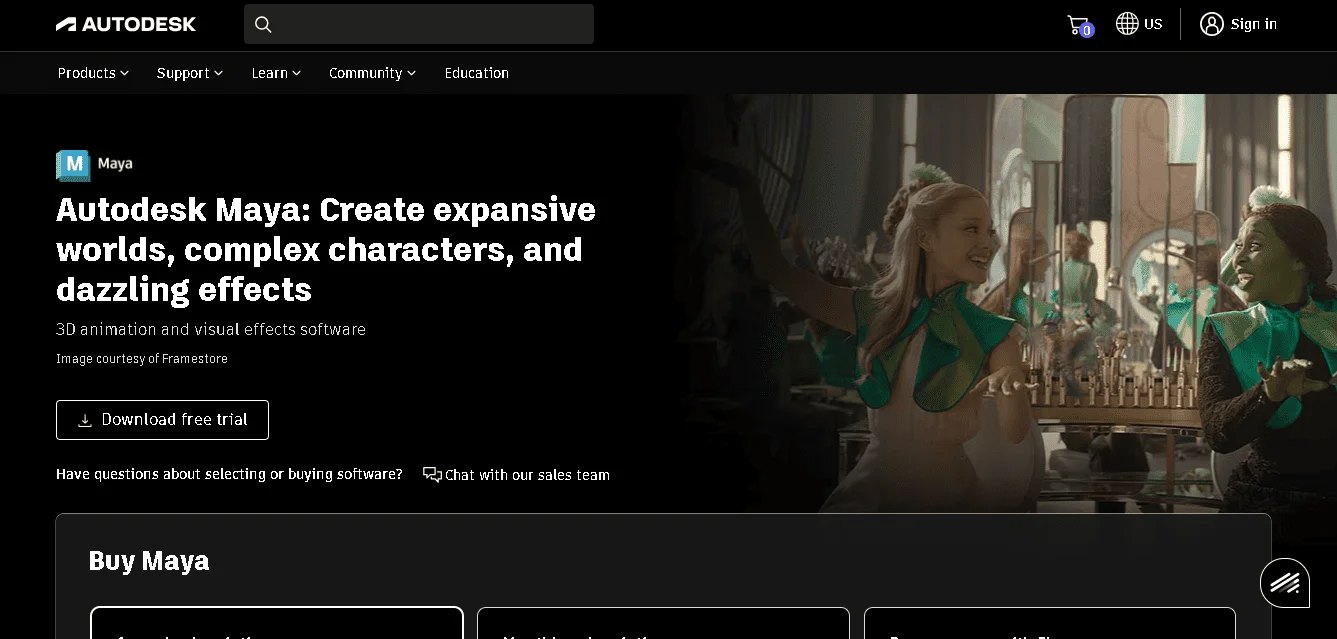Screen dimensions: 1337x639
Task: Open the accessibility widget in the bottom corner
Action: point(1285,582)
